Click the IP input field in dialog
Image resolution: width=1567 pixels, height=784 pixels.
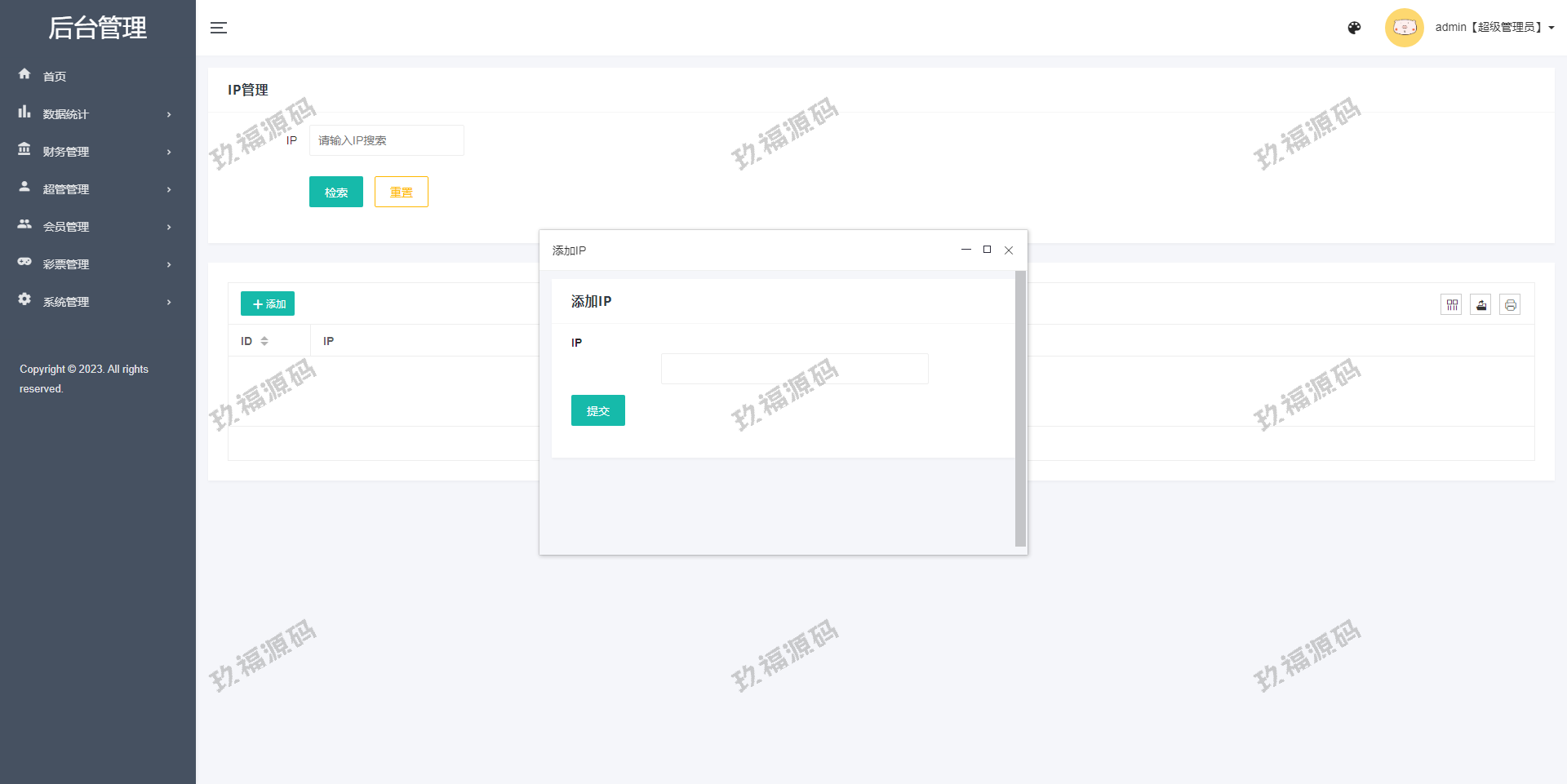pos(794,369)
